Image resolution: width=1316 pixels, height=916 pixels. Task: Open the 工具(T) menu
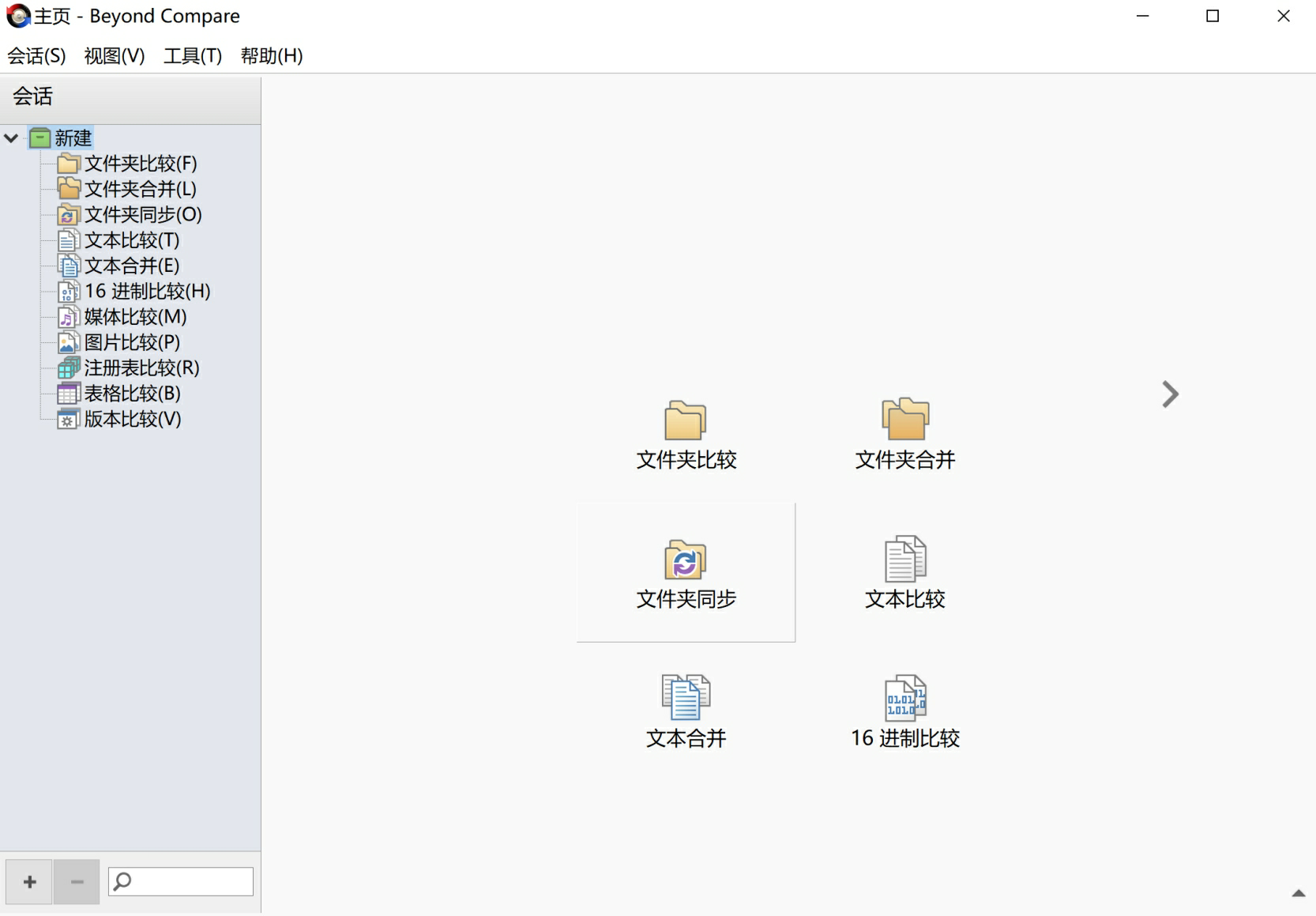pyautogui.click(x=193, y=56)
